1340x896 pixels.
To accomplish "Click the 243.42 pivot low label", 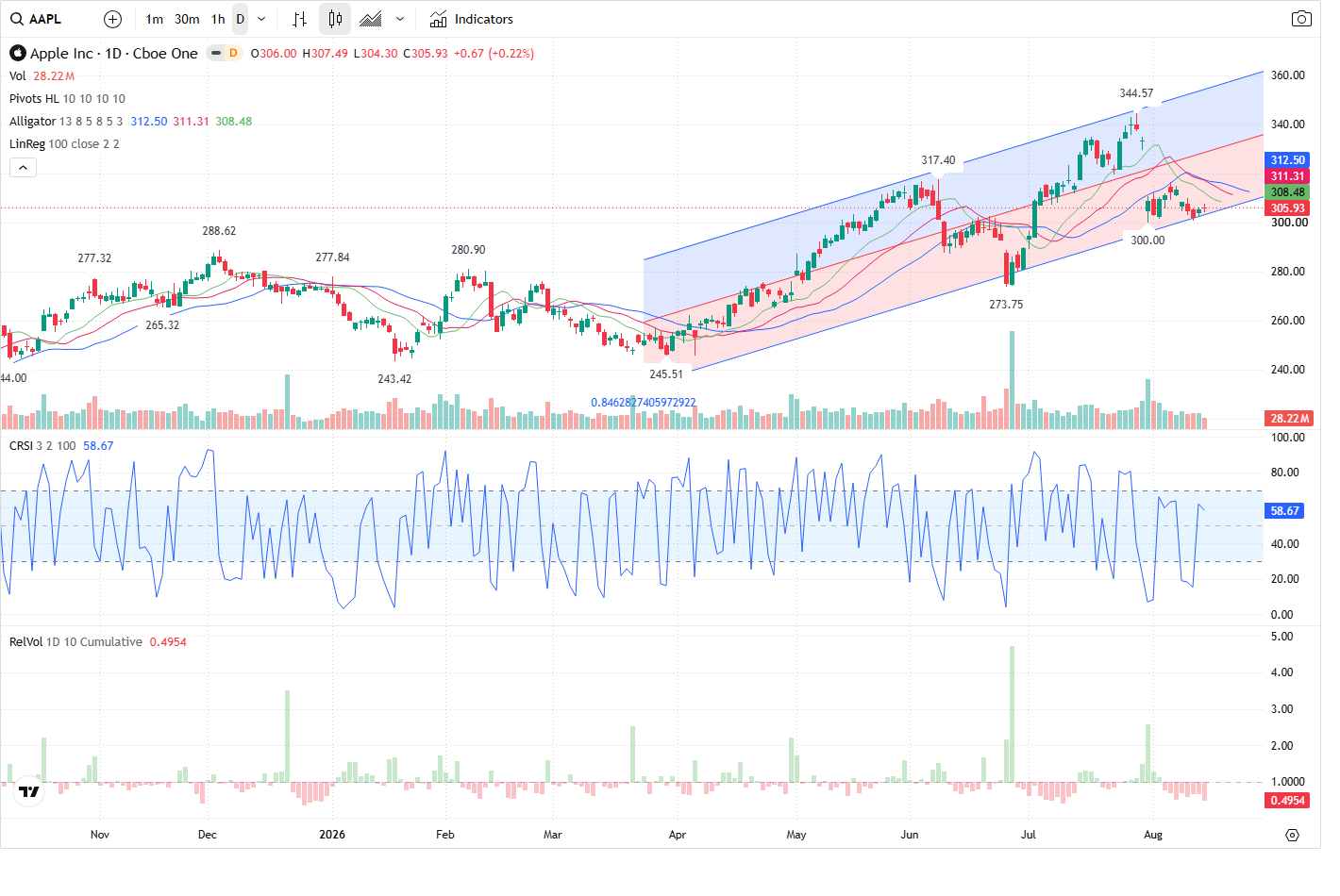I will pyautogui.click(x=394, y=379).
